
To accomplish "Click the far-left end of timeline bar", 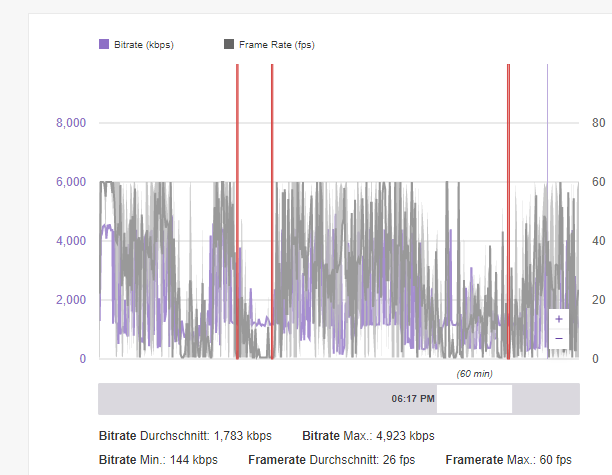I will [x=103, y=398].
